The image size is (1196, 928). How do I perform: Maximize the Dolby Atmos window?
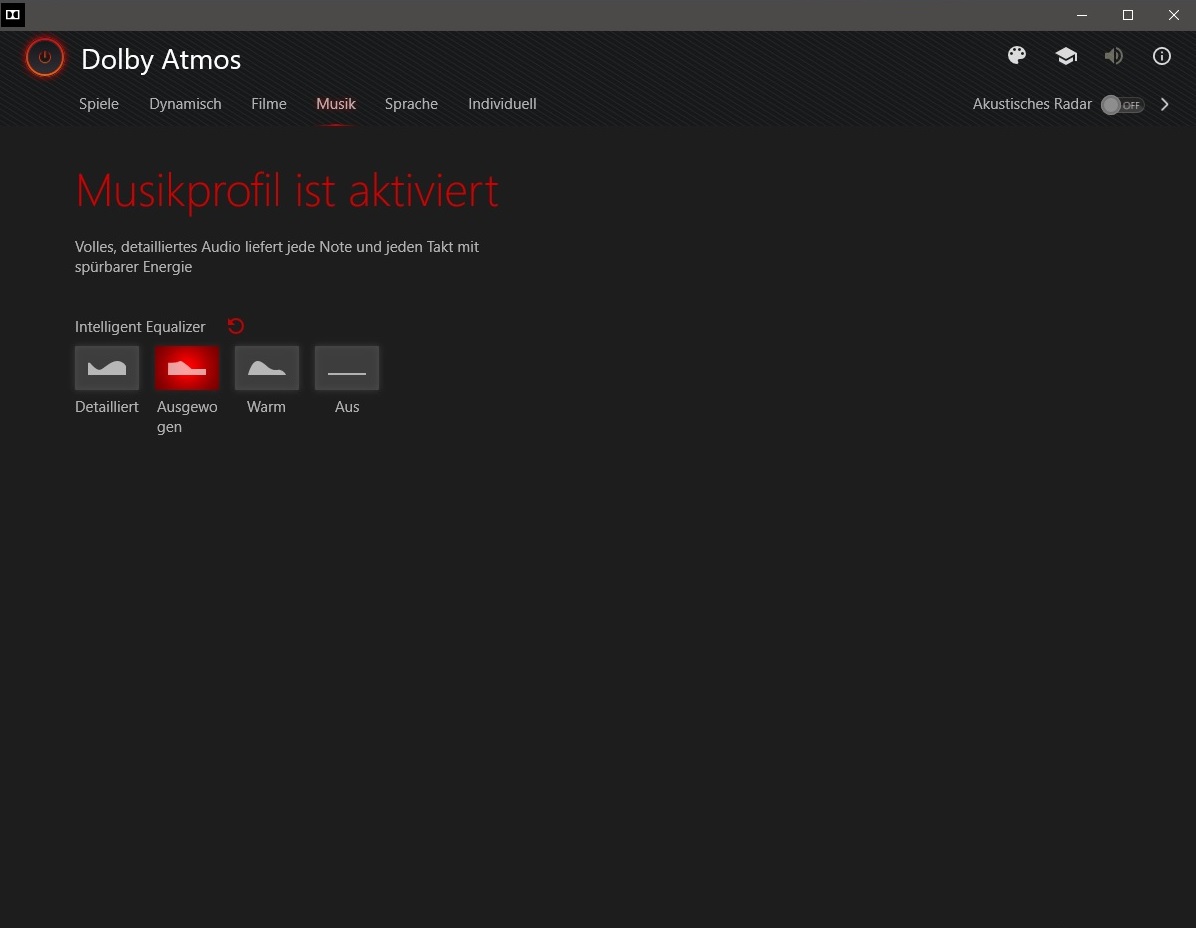point(1127,15)
